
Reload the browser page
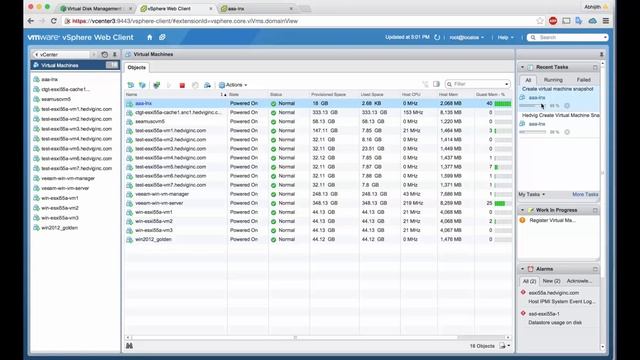(53, 21)
